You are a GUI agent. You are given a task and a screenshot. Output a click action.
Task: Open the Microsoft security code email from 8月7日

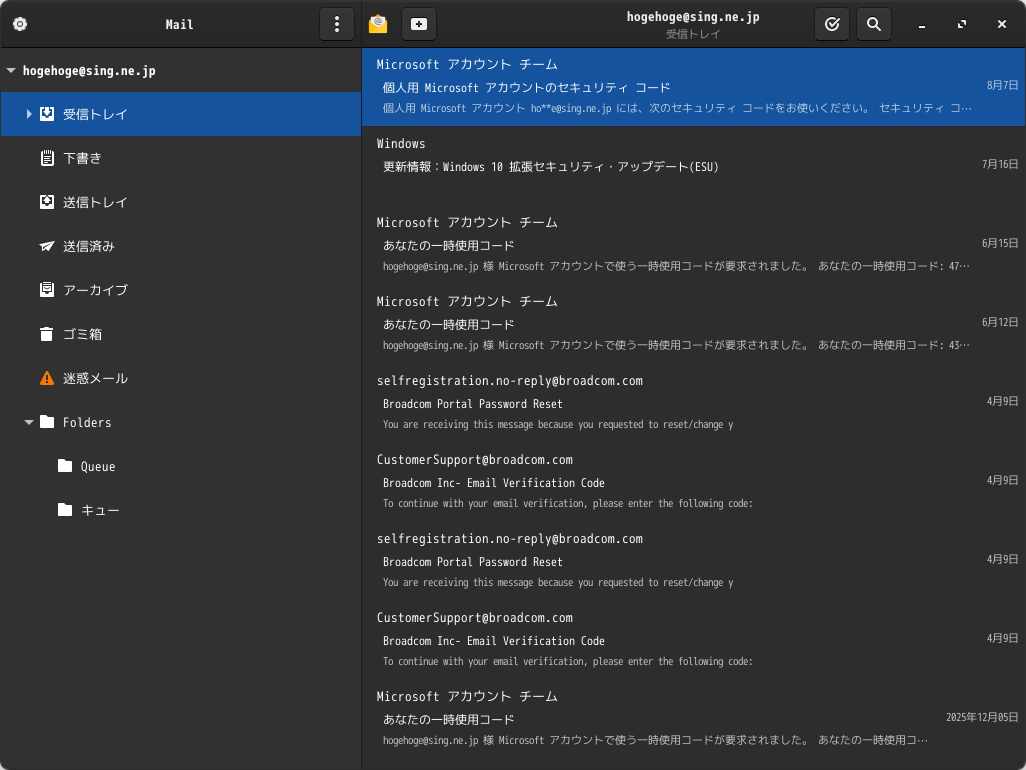(x=694, y=87)
